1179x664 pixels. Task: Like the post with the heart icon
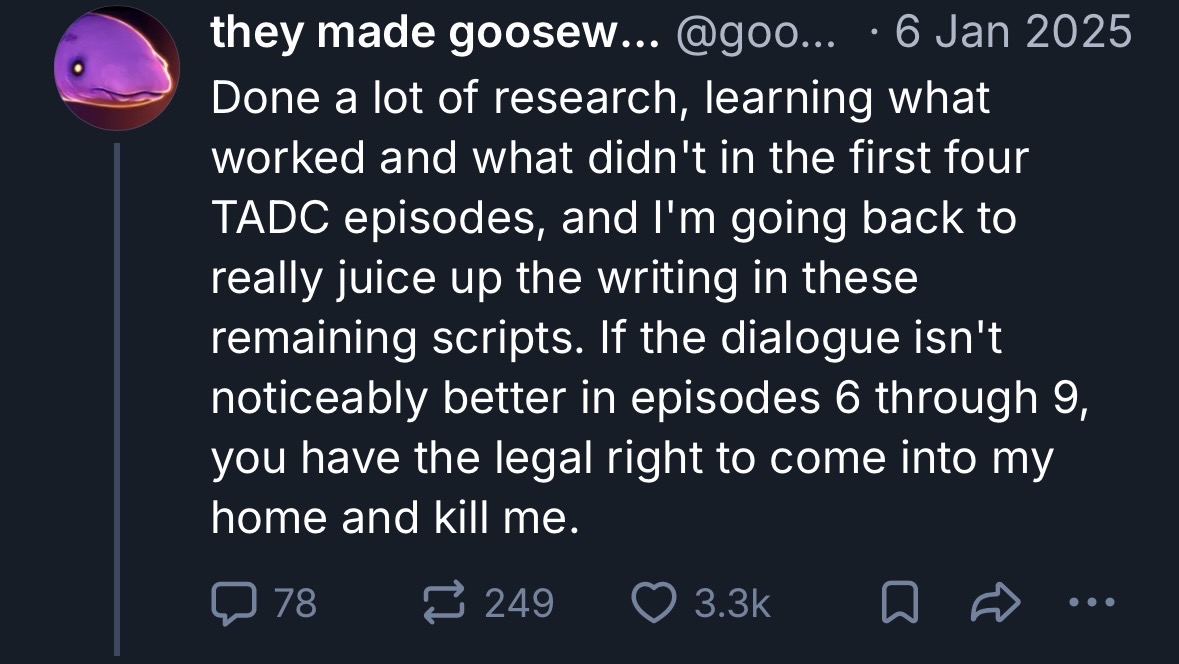[653, 603]
